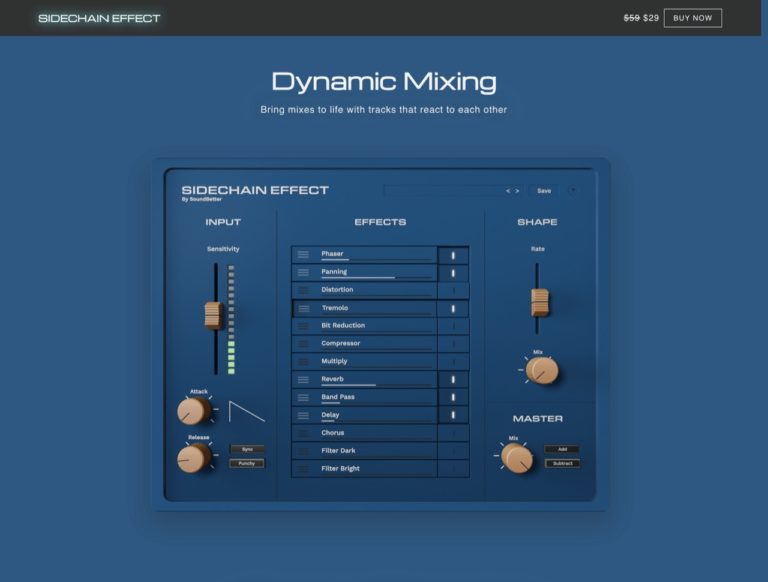Click the round icon right of Save
Image resolution: width=768 pixels, height=582 pixels.
[573, 190]
